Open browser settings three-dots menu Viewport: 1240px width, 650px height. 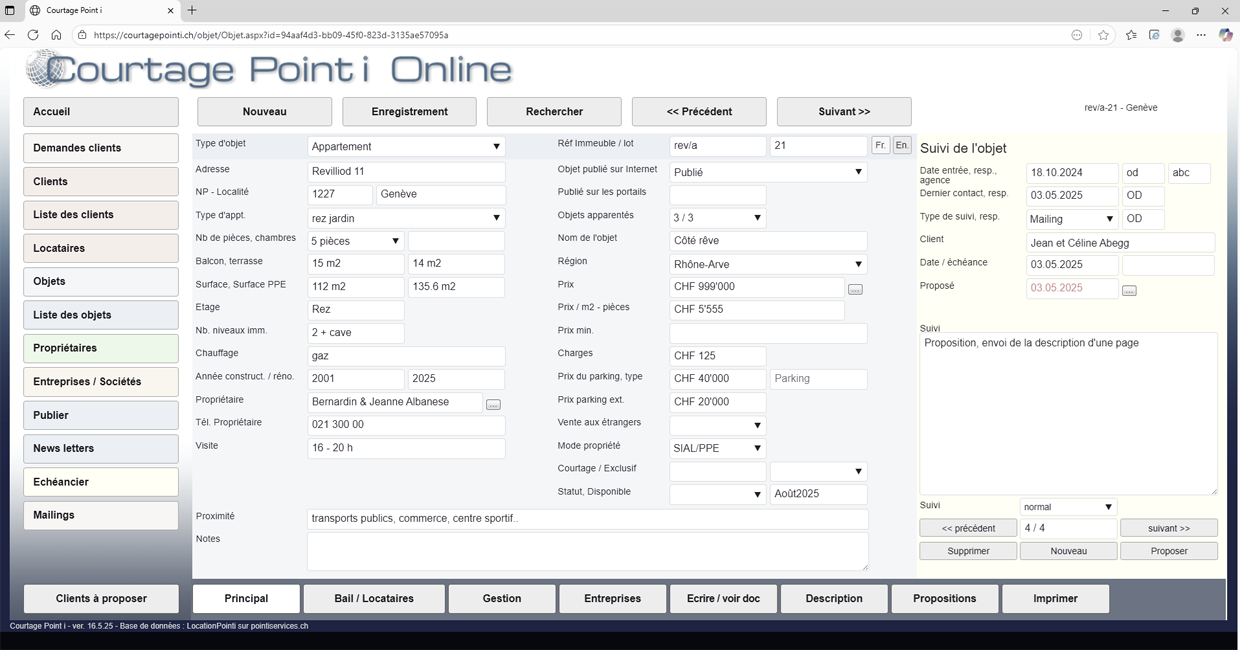coord(1201,35)
